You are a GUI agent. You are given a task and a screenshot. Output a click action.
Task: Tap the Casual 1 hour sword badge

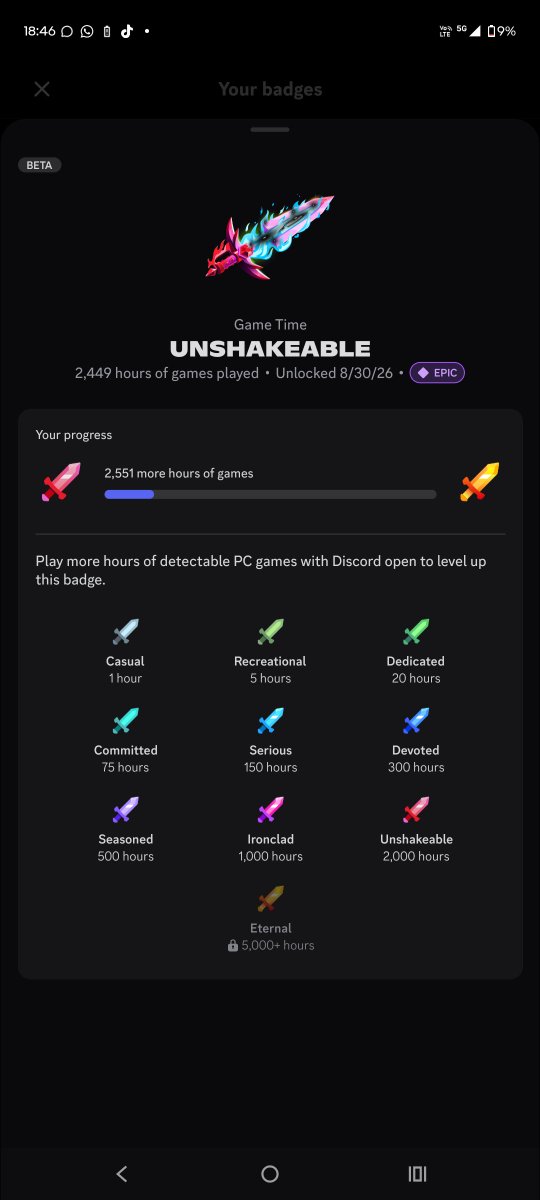(x=125, y=632)
